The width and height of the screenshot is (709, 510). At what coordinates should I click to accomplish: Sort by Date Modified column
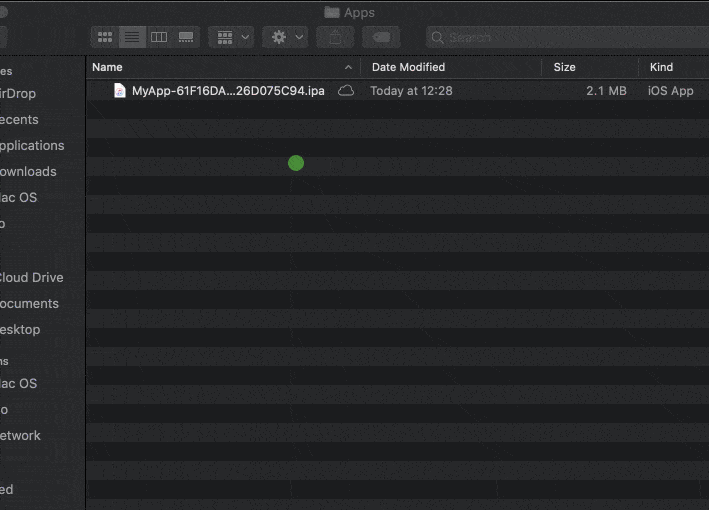point(408,67)
